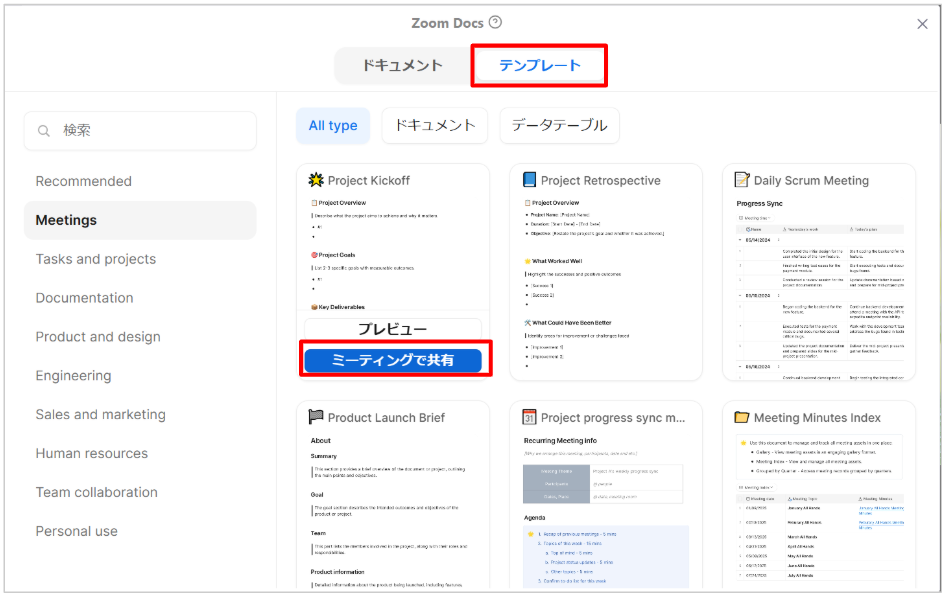Filter templates by ドキュメント type
Screen dimensions: 948x596
[x=435, y=126]
